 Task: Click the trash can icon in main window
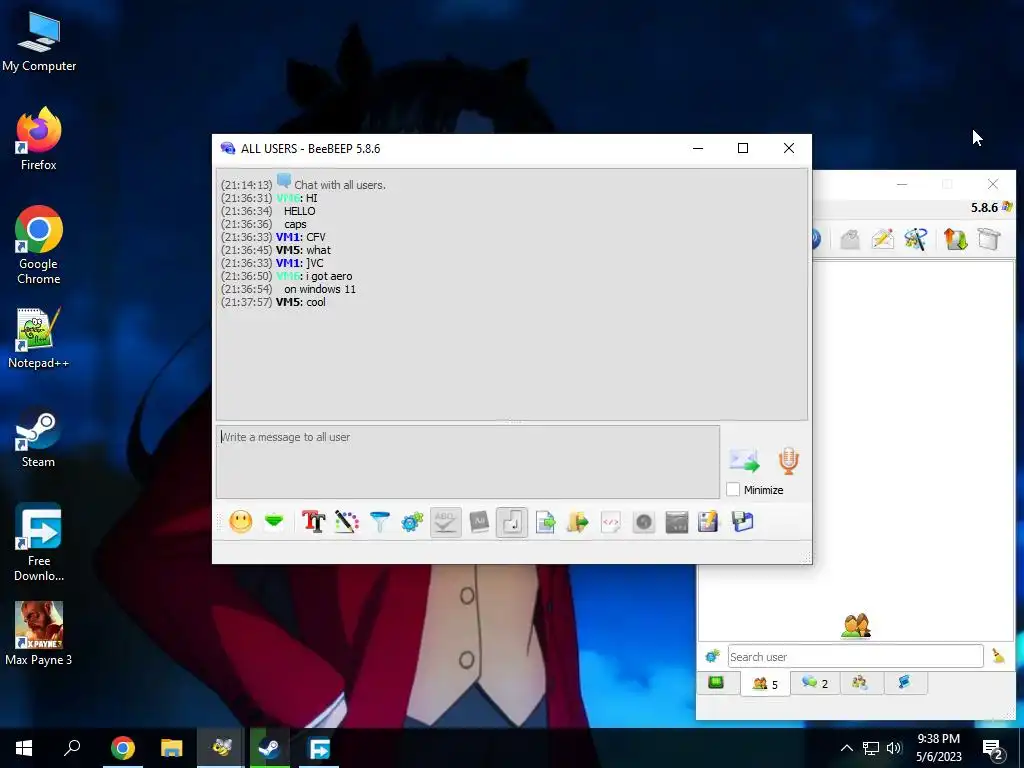(x=989, y=239)
